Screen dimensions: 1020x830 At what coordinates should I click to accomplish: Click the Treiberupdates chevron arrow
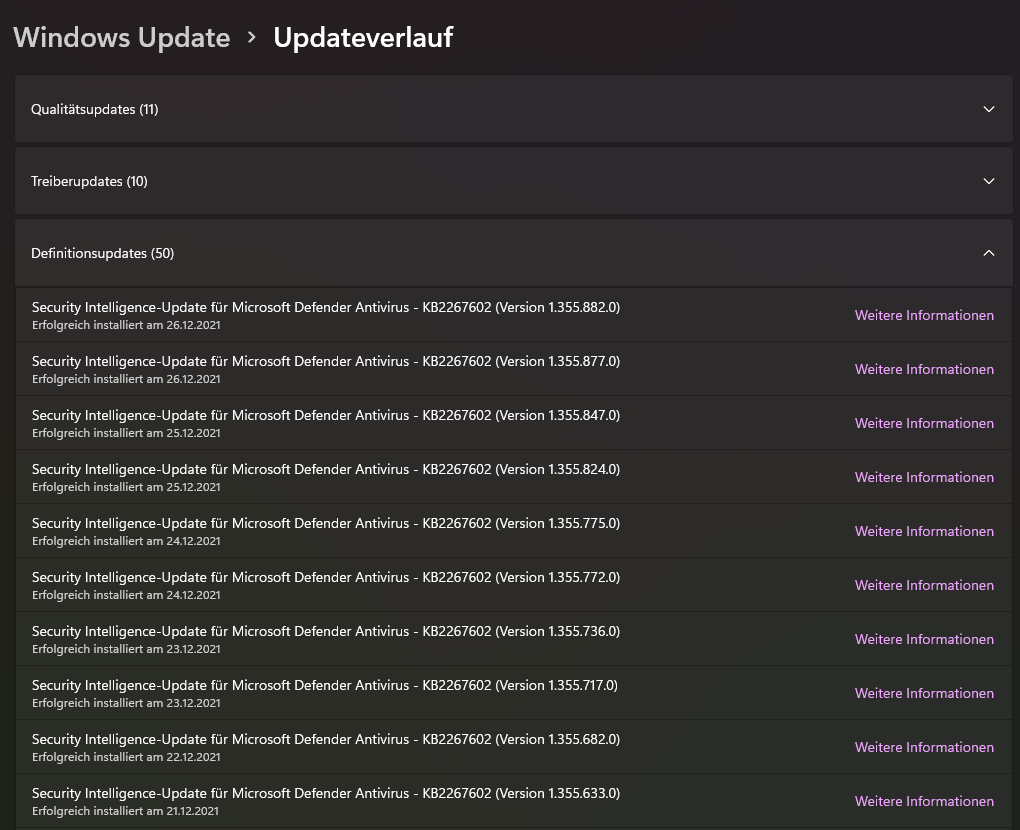point(989,181)
